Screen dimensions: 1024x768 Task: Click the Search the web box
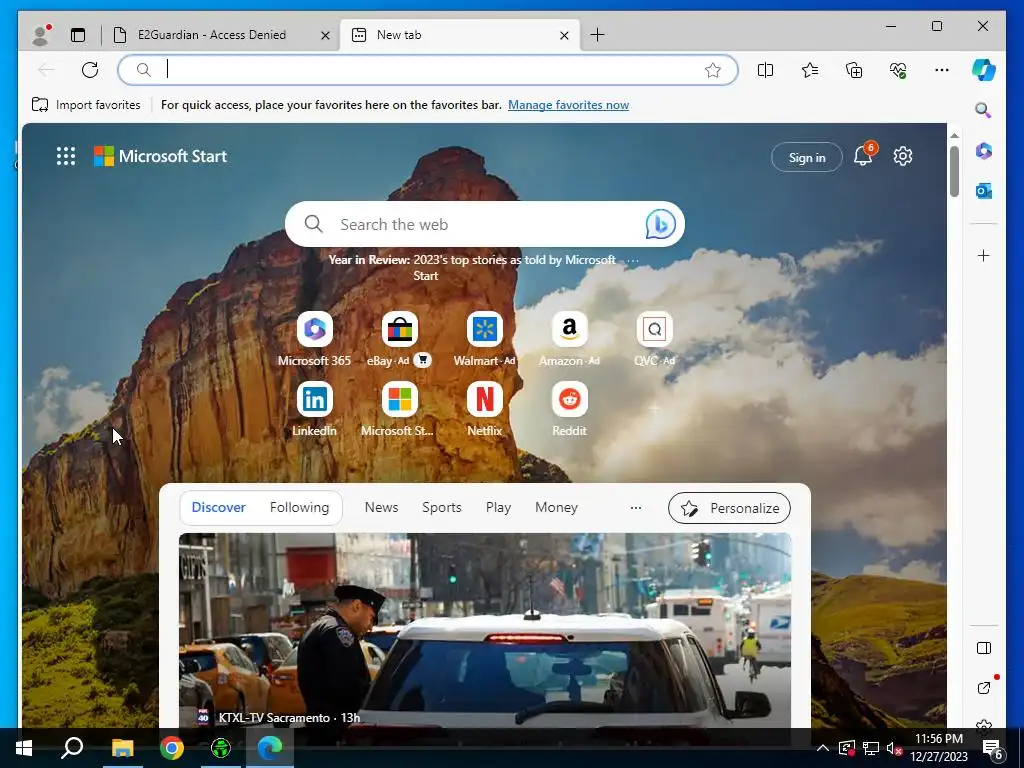[485, 225]
